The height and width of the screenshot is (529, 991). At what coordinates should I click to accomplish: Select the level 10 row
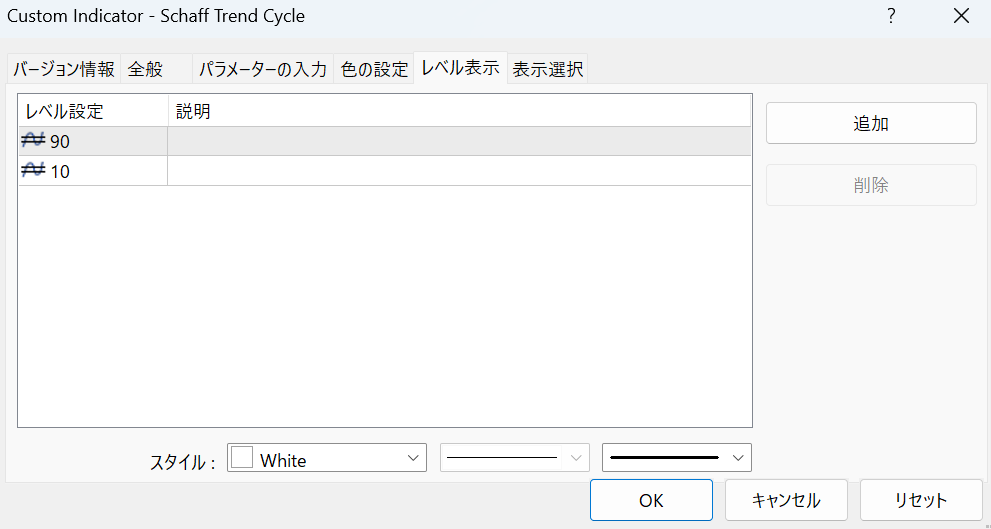(x=400, y=171)
